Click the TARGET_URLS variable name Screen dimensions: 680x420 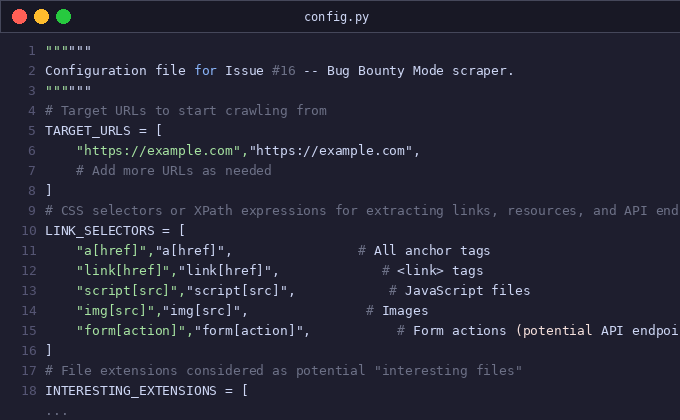tap(88, 131)
